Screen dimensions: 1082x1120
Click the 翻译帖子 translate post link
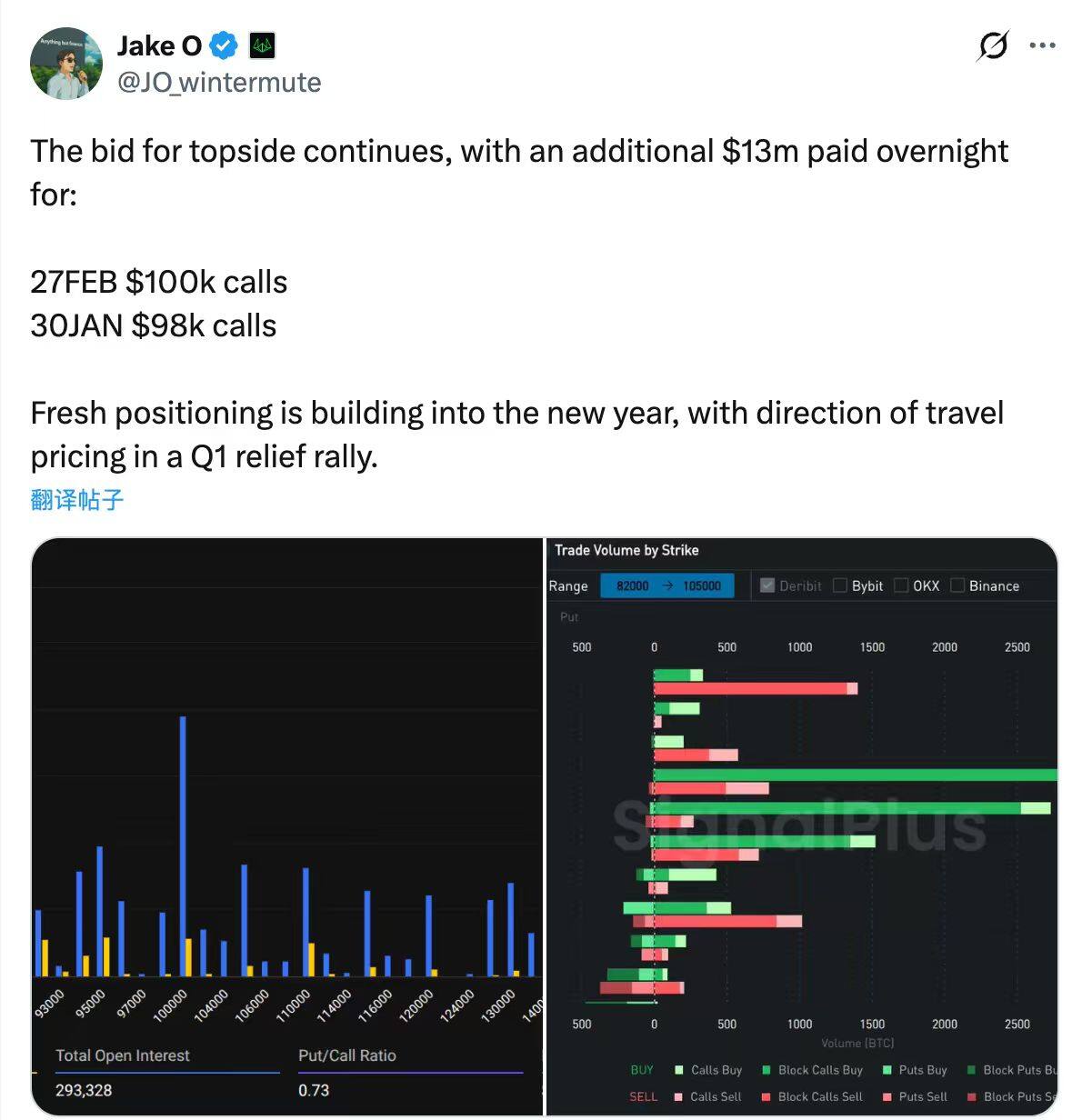[76, 500]
